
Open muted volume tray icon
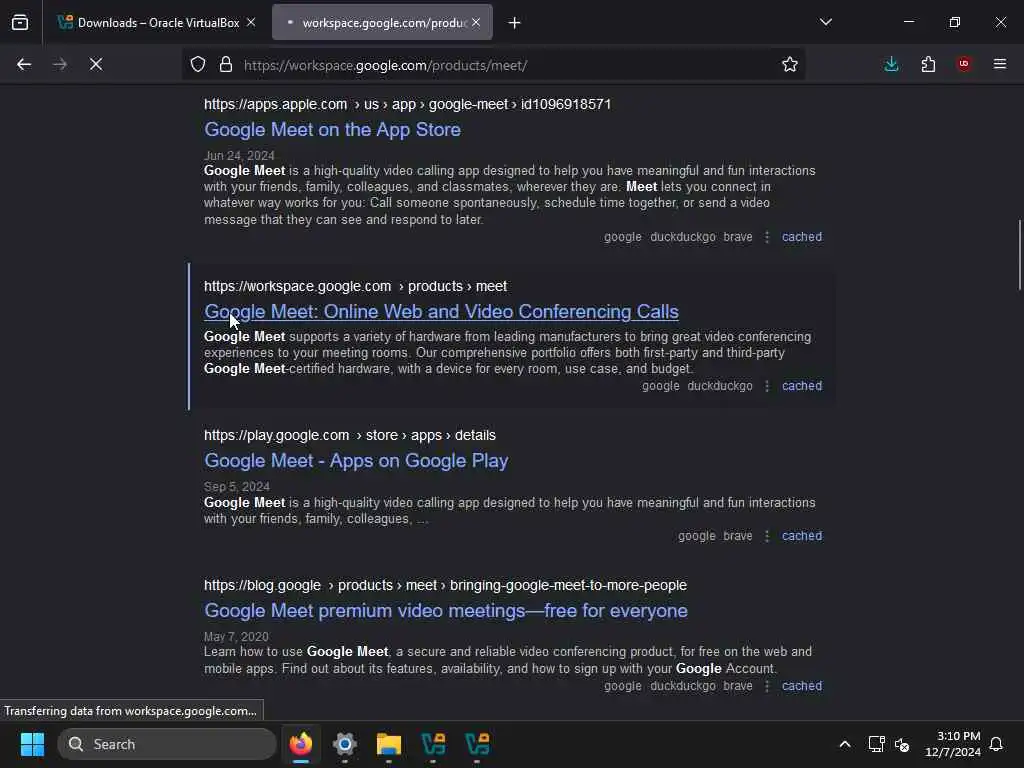tap(902, 744)
